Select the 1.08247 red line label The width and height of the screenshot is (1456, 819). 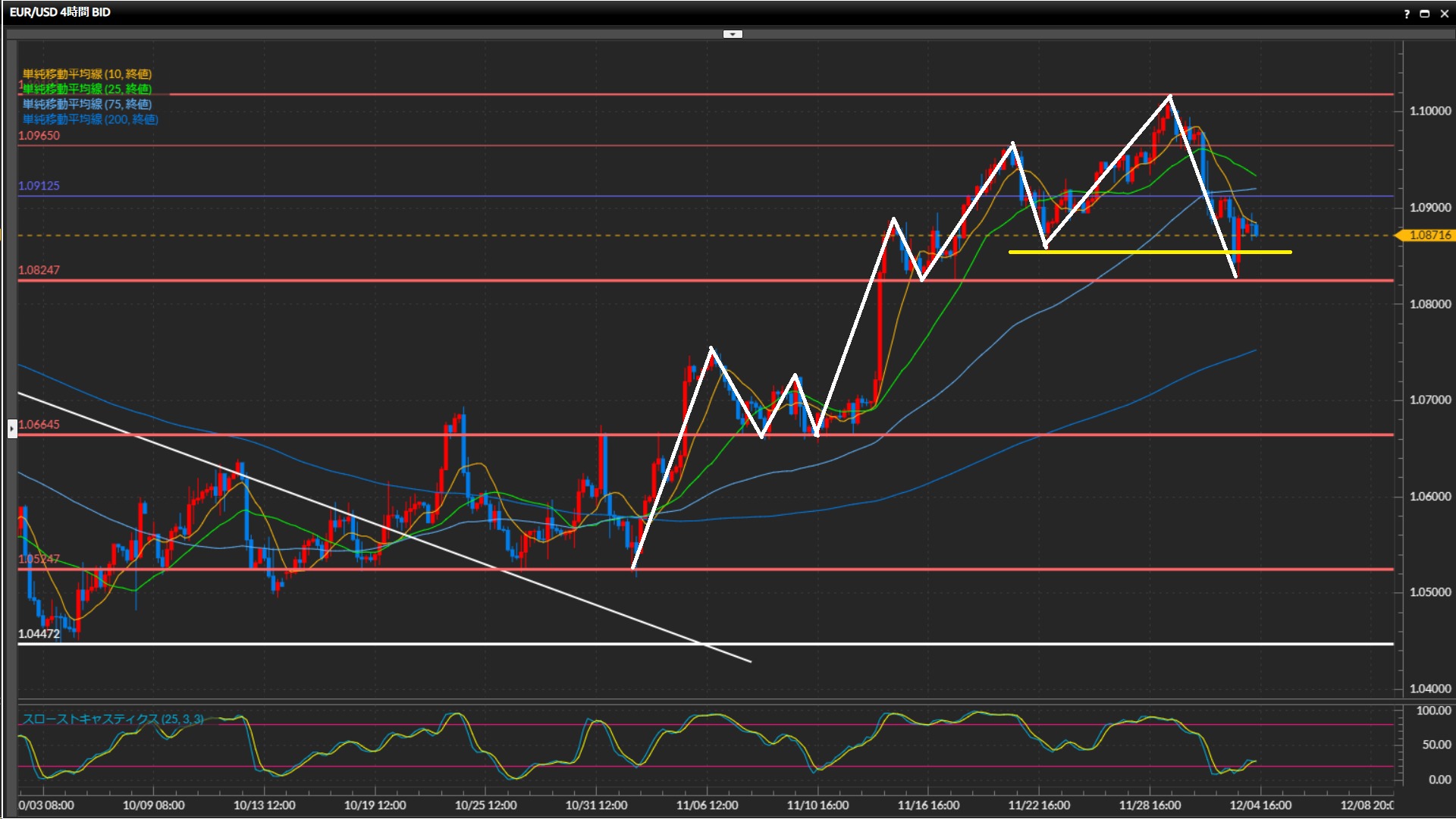39,270
